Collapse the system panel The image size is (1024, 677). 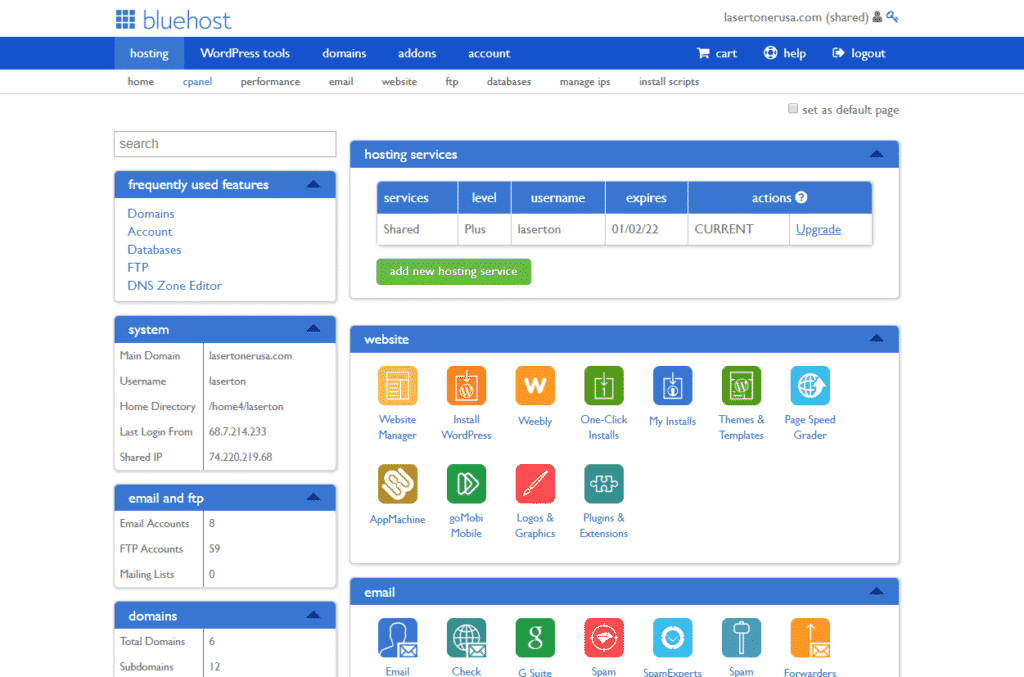[313, 329]
